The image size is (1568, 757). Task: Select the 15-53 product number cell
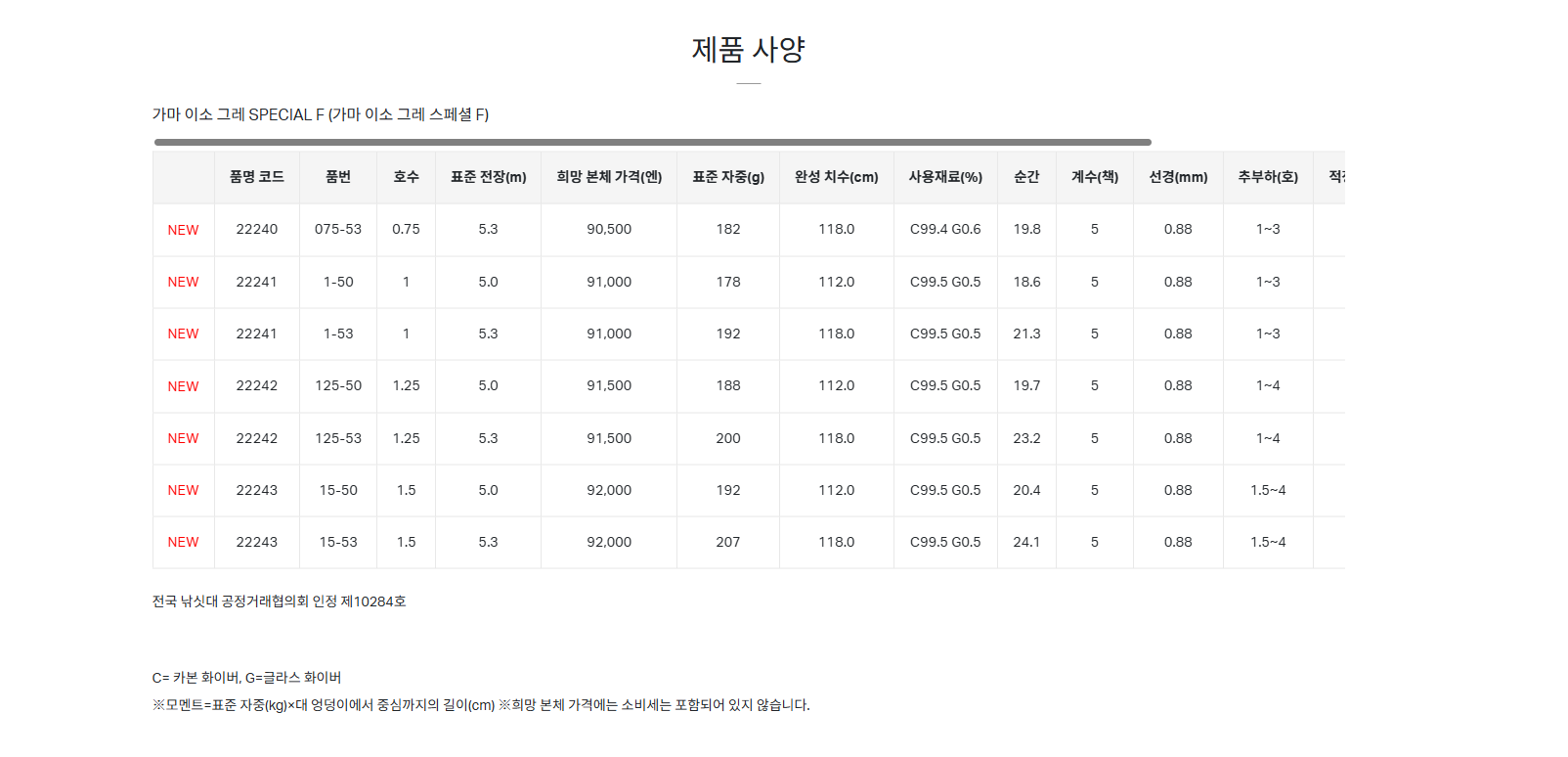338,542
